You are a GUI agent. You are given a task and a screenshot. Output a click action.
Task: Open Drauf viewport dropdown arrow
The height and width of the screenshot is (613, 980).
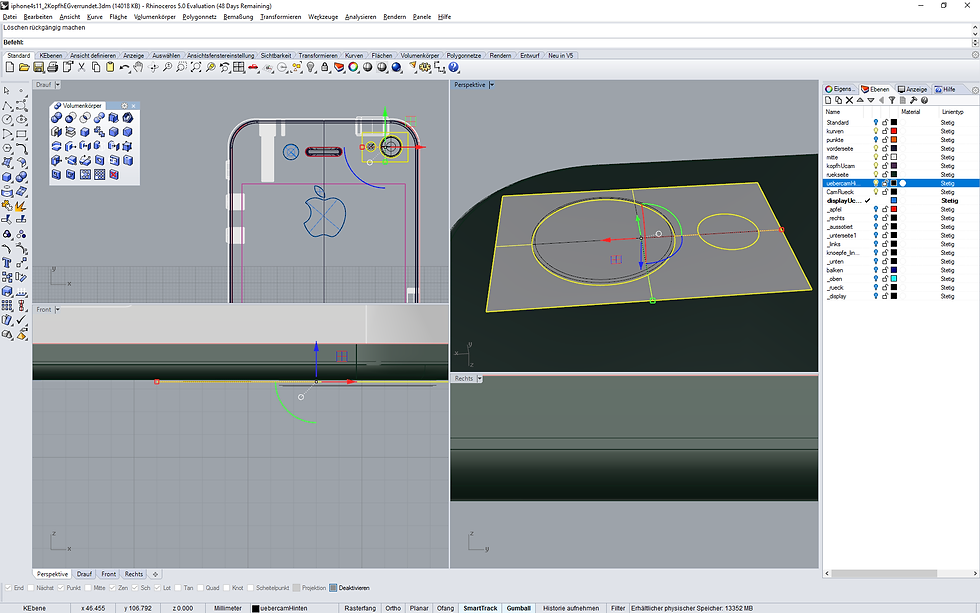[58, 84]
